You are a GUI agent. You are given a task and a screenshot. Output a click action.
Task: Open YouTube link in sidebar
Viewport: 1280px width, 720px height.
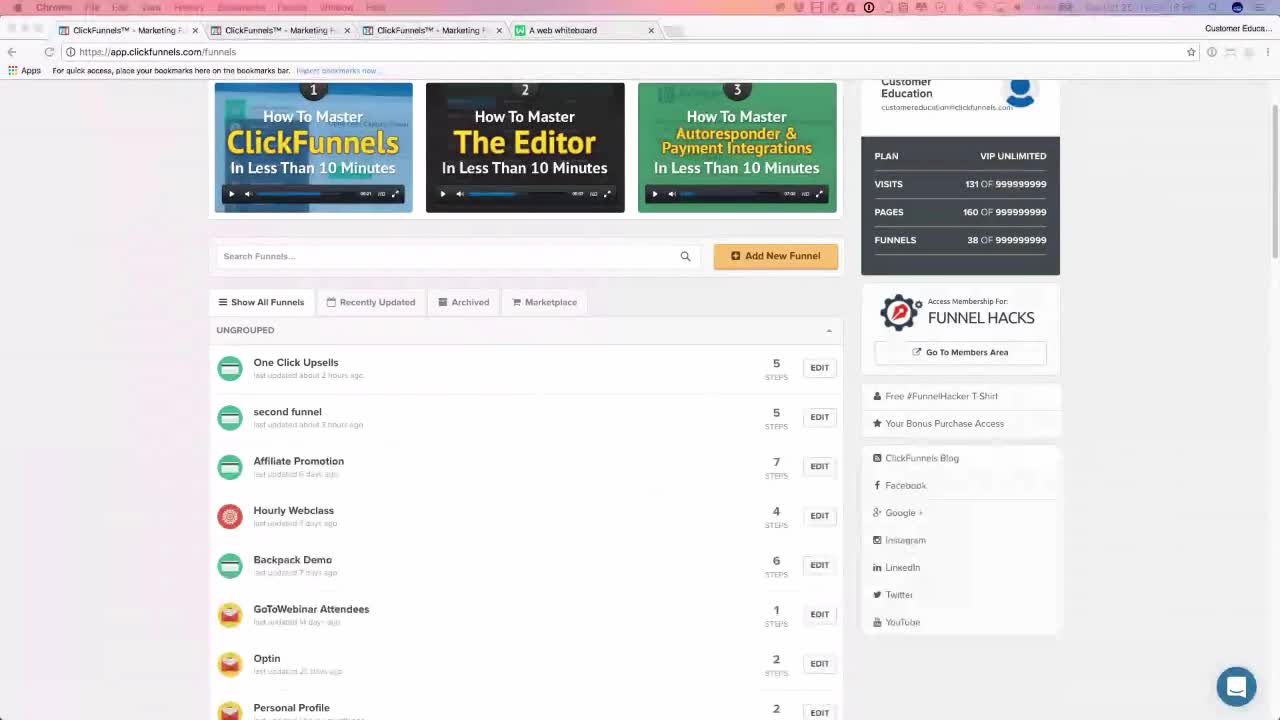902,622
